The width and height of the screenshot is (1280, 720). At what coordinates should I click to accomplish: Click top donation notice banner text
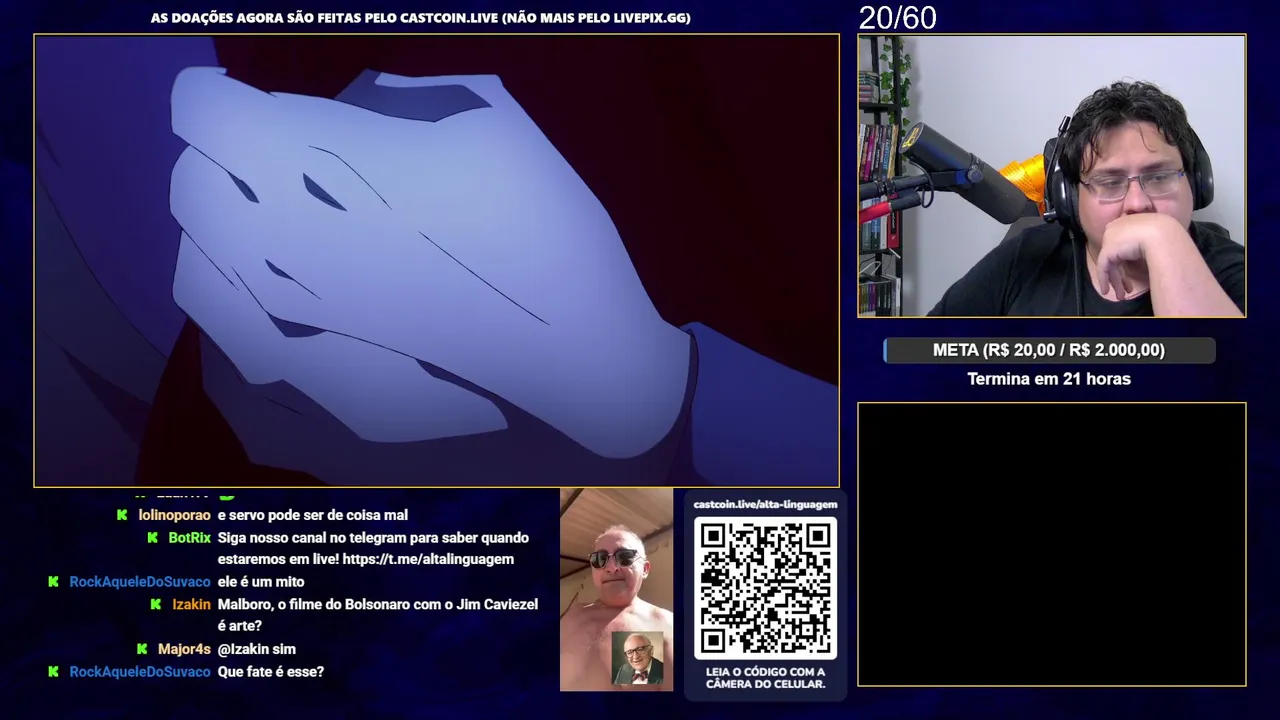[421, 17]
